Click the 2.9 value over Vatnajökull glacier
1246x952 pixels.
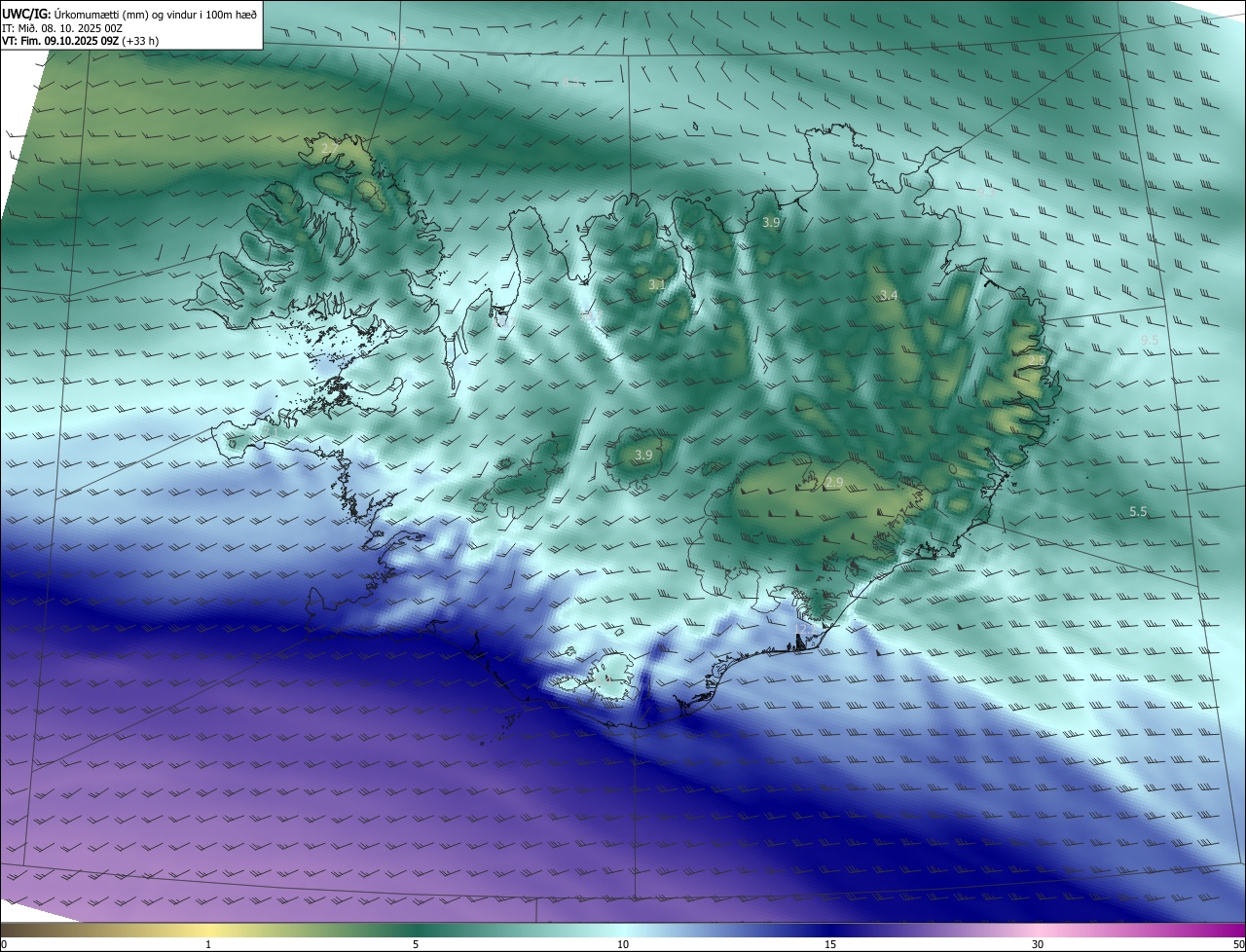tap(834, 483)
